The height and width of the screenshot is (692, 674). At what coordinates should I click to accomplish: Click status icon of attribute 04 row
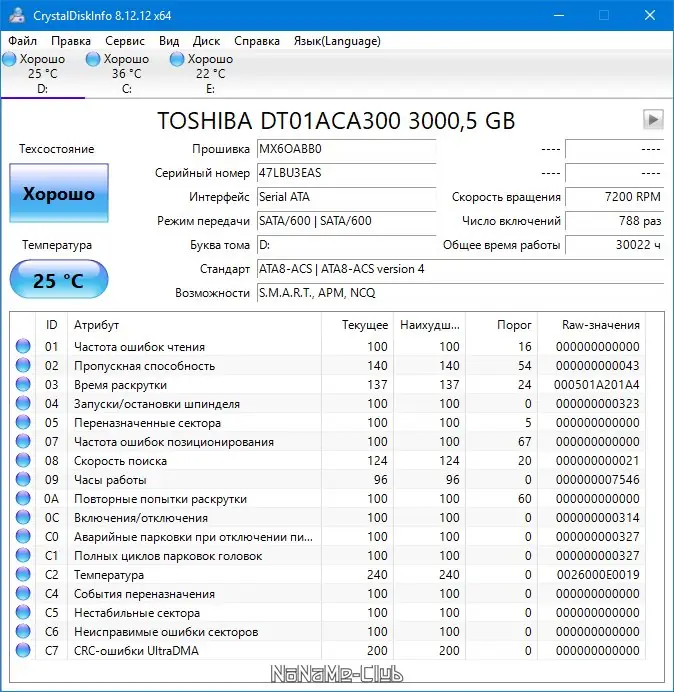(x=23, y=403)
